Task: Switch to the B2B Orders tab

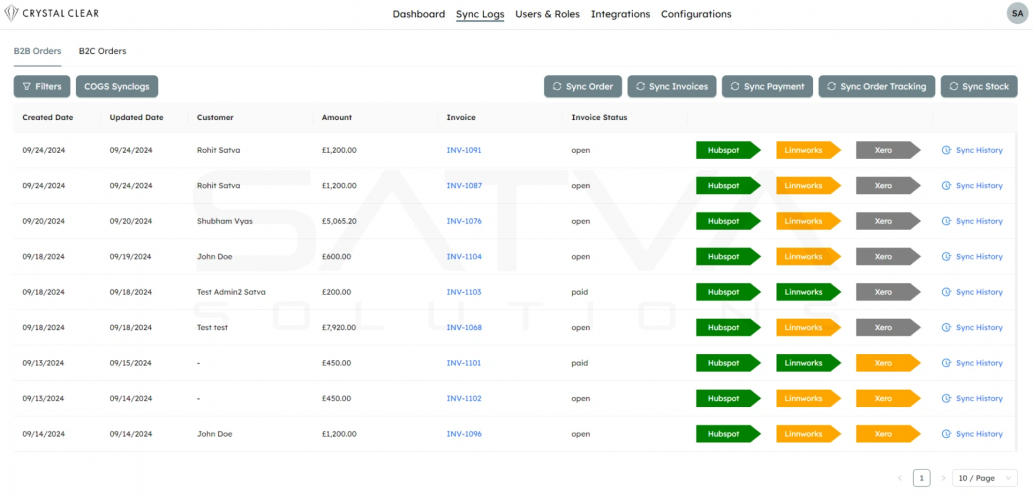Action: tap(38, 51)
